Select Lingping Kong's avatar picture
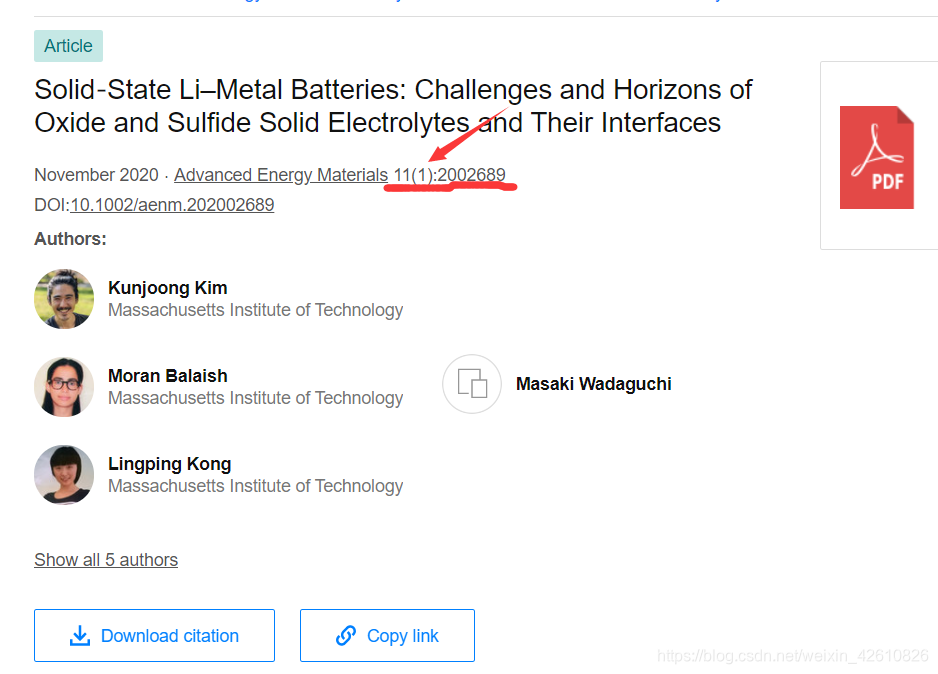This screenshot has height=674, width=938. [x=64, y=475]
